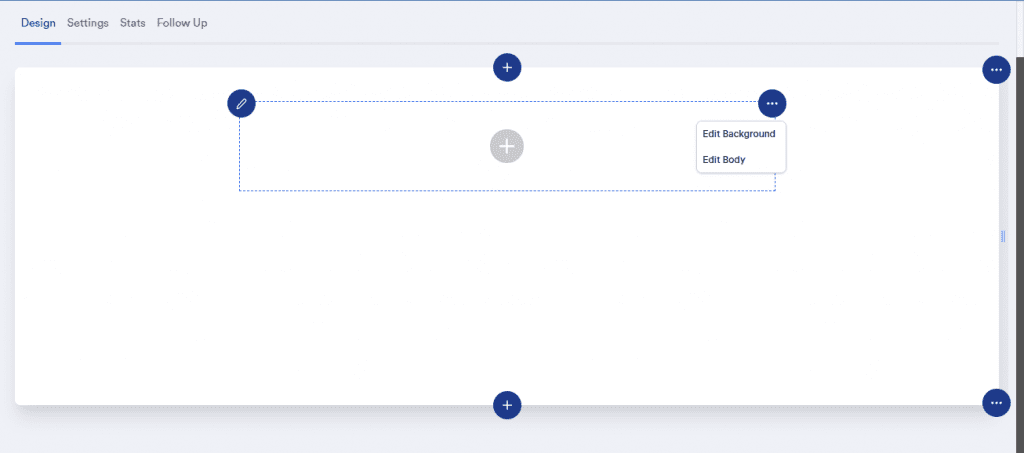Screen dimensions: 1024x453
Task: Go to the Stats tab
Action: 133,22
